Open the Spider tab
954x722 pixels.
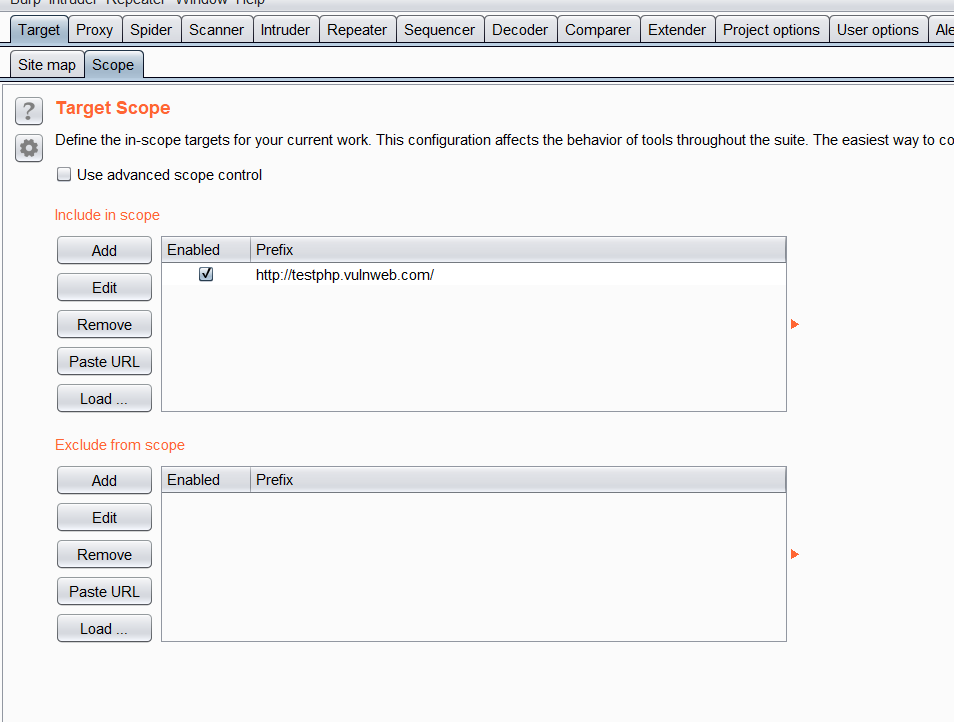coord(151,30)
